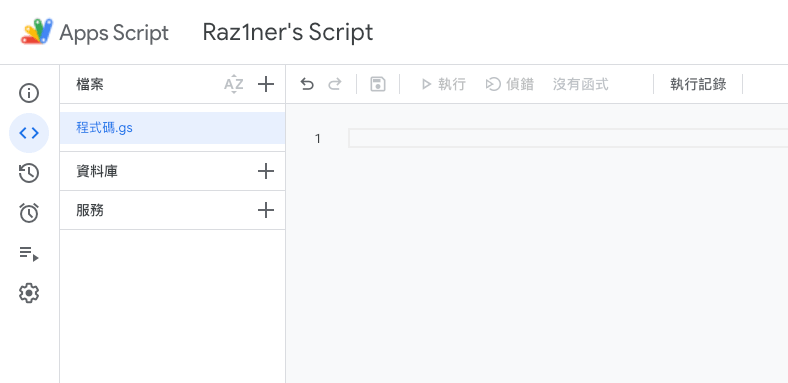Run the script with 執行 button
Viewport: 788px width, 383px height.
[443, 84]
